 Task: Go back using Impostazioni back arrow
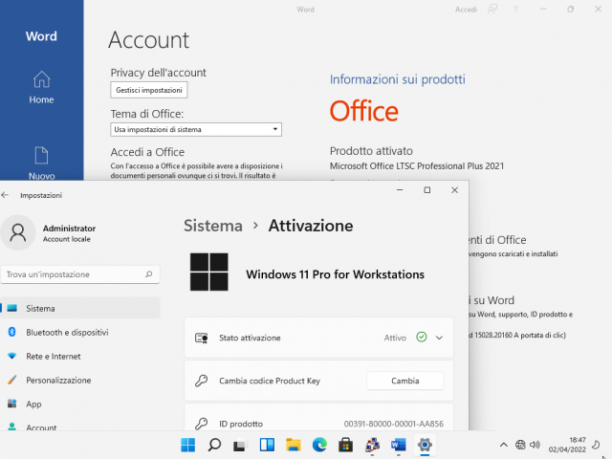coord(5,195)
